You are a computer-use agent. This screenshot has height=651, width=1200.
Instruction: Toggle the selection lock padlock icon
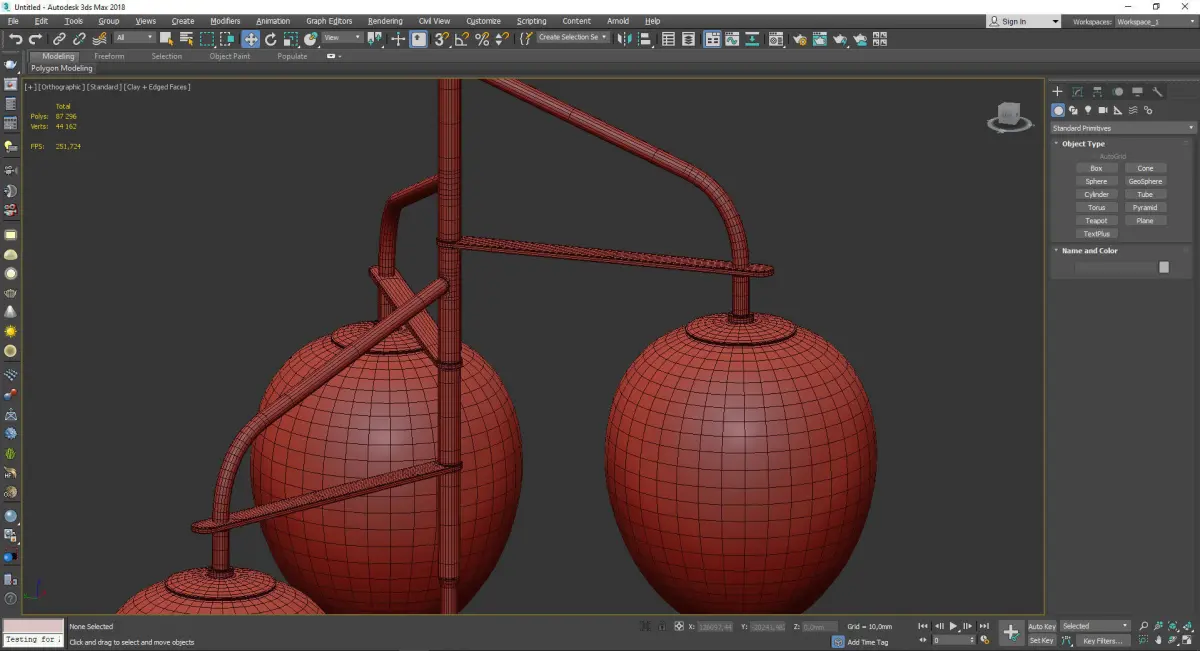click(662, 626)
